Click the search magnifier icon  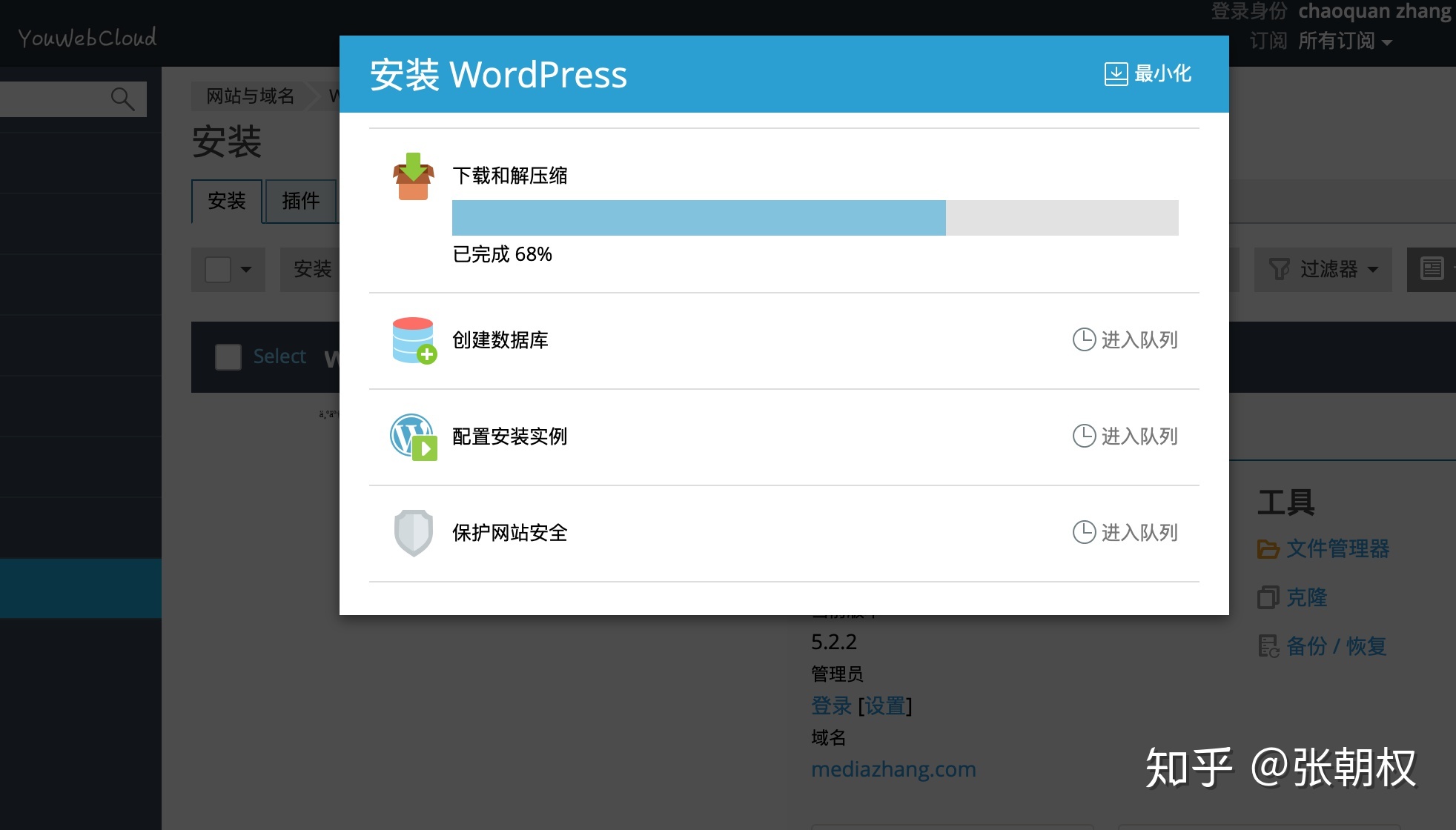click(x=122, y=99)
